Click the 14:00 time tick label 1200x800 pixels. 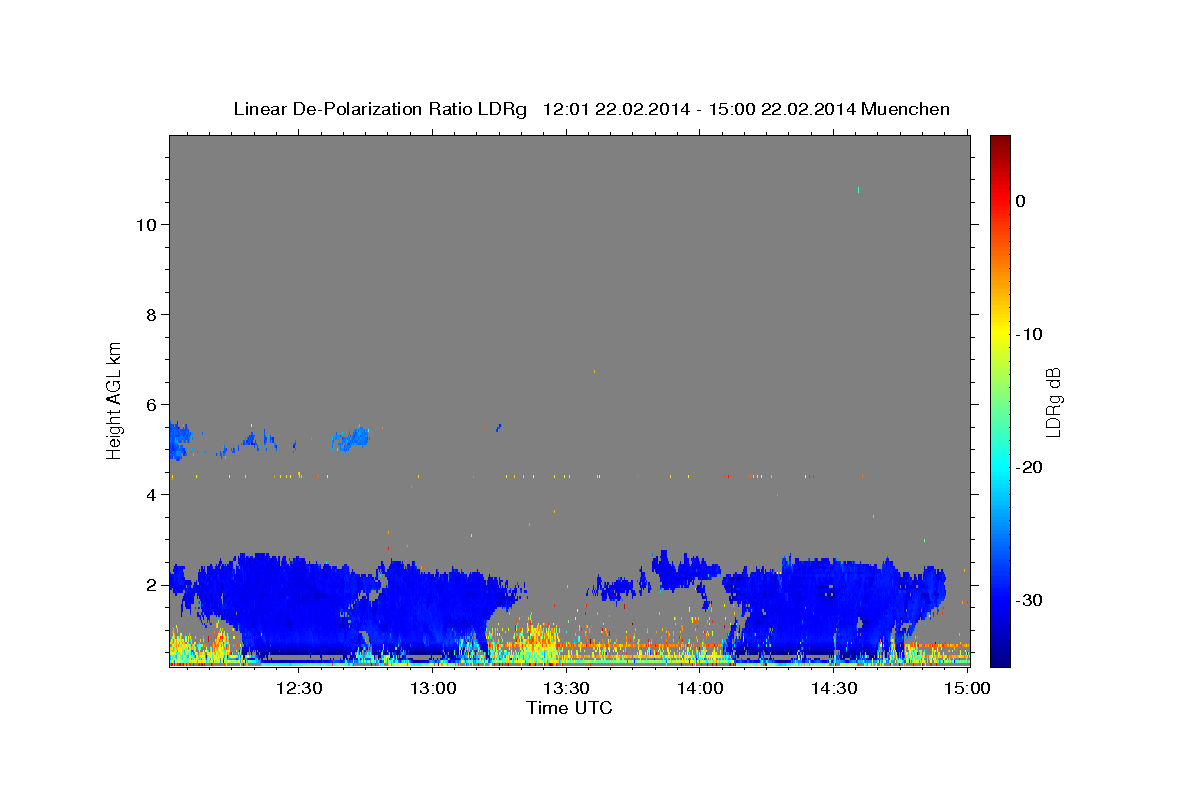click(700, 688)
